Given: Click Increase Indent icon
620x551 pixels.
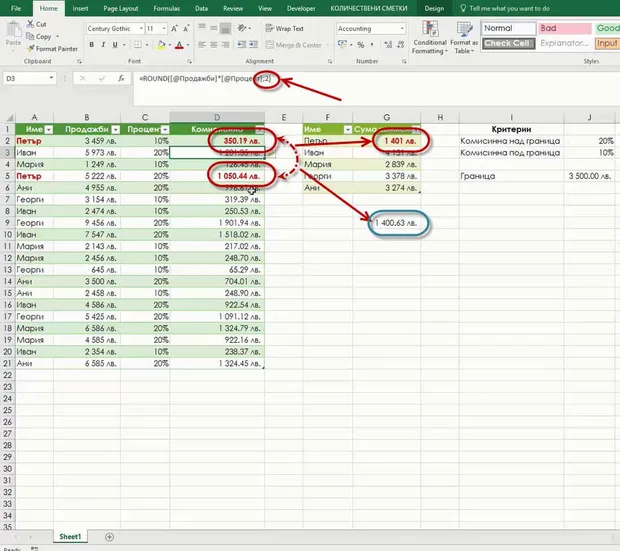Looking at the screenshot, I should pos(253,45).
